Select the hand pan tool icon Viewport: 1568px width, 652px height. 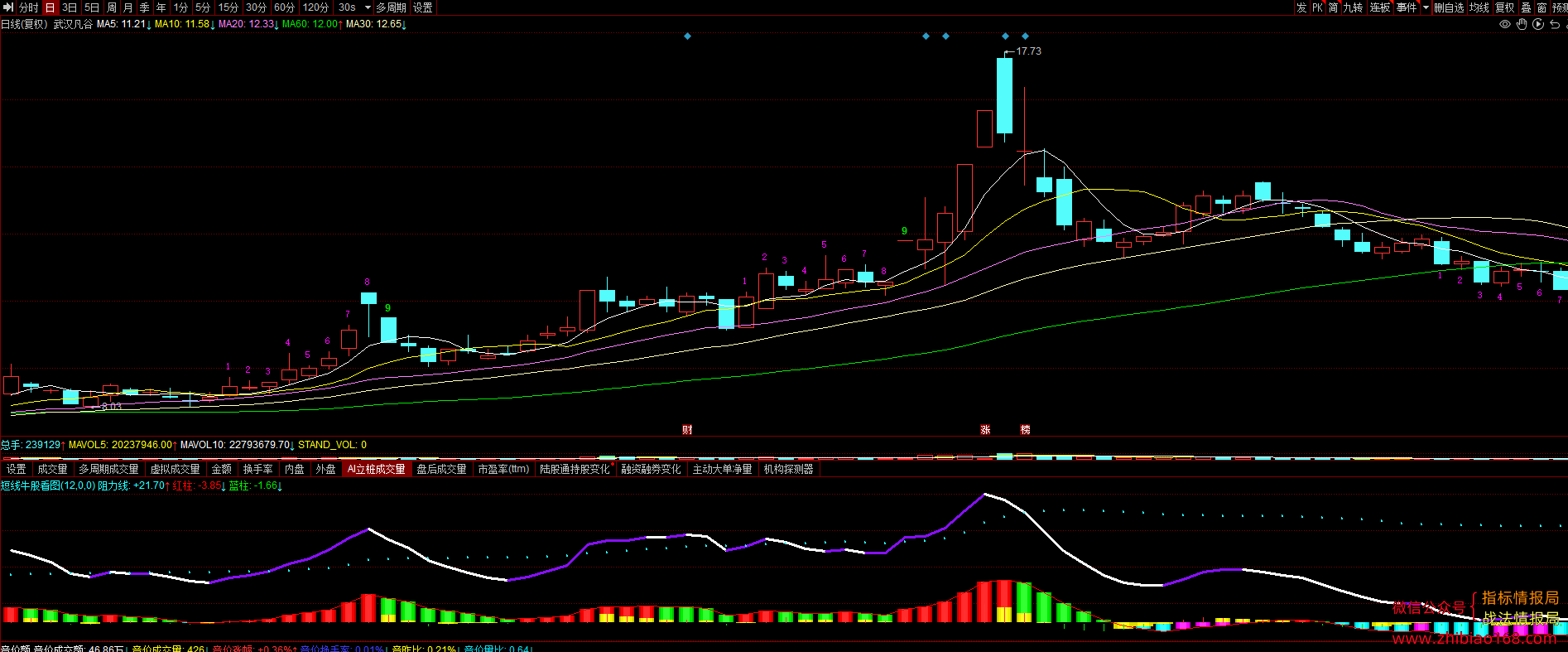pyautogui.click(x=1522, y=24)
